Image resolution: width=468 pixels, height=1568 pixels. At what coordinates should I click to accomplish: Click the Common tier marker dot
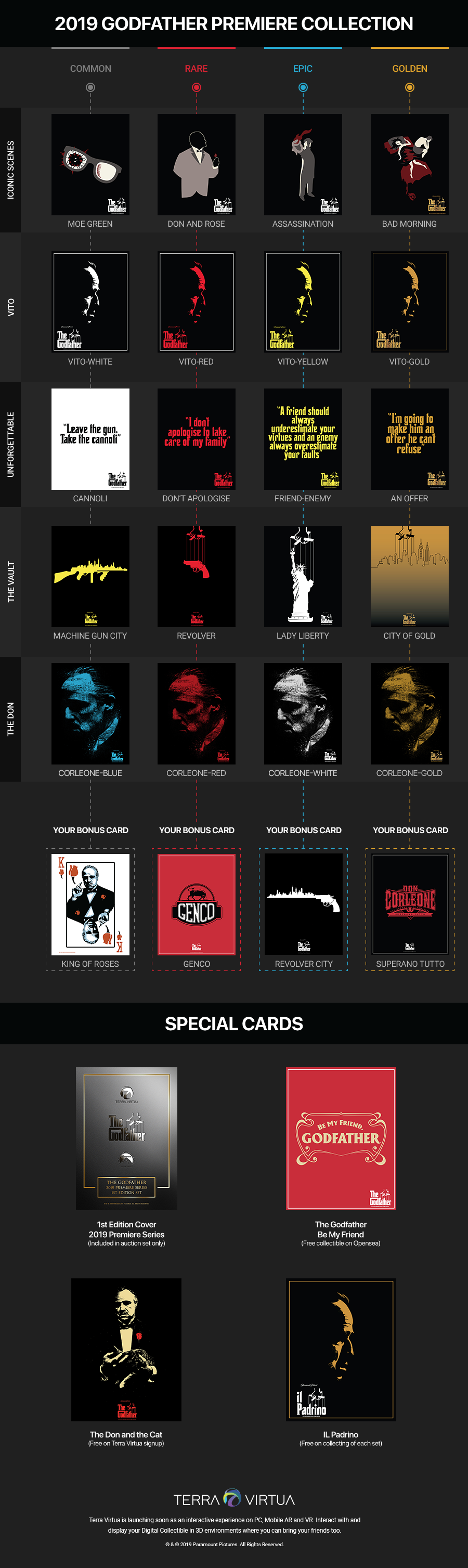(x=90, y=87)
